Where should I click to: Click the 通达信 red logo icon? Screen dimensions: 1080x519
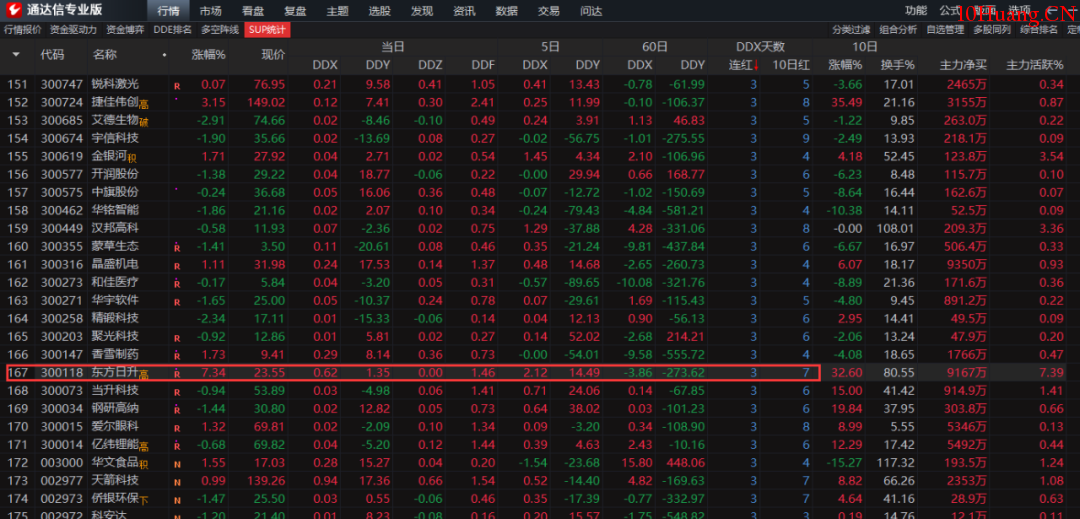coord(13,10)
